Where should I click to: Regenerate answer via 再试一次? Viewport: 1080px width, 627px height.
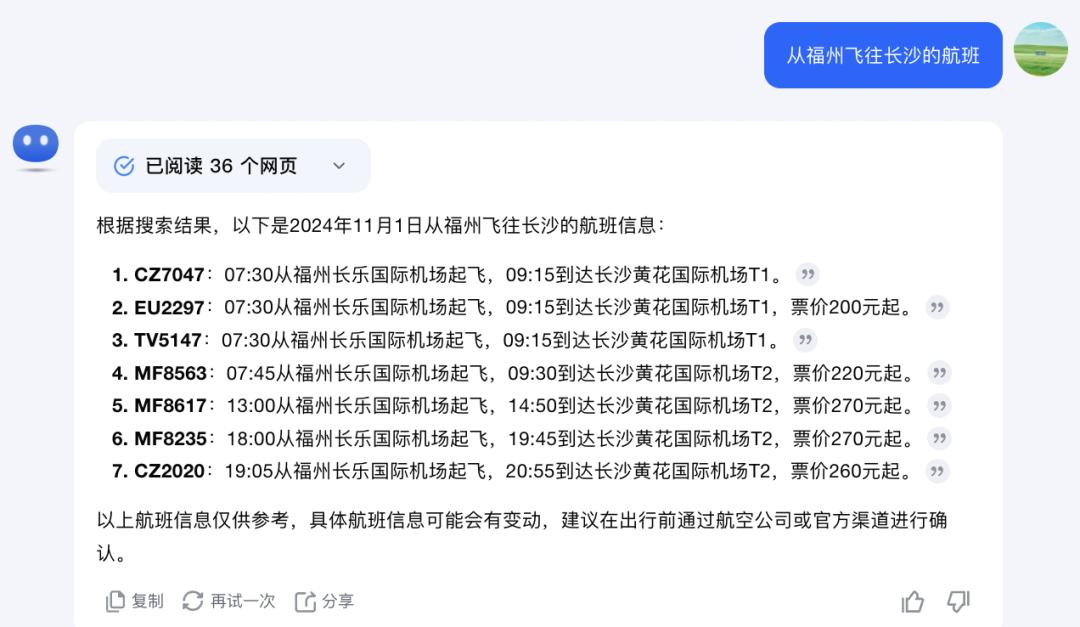[229, 601]
